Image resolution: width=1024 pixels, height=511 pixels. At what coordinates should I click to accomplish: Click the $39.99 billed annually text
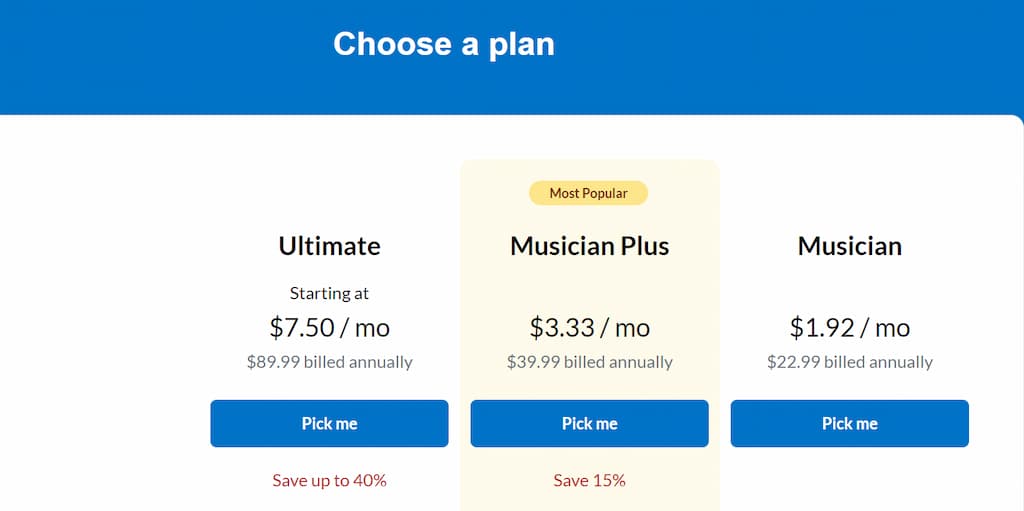pos(590,362)
